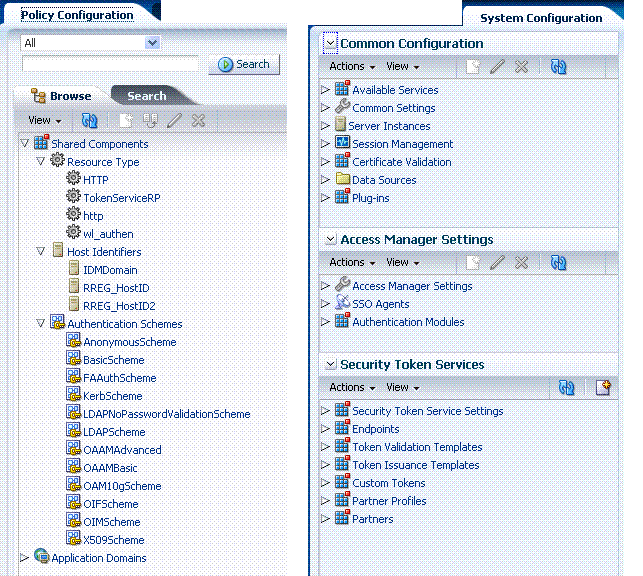This screenshot has width=643, height=576.
Task: Expand the Token Issuance Templates node
Action: click(x=325, y=465)
